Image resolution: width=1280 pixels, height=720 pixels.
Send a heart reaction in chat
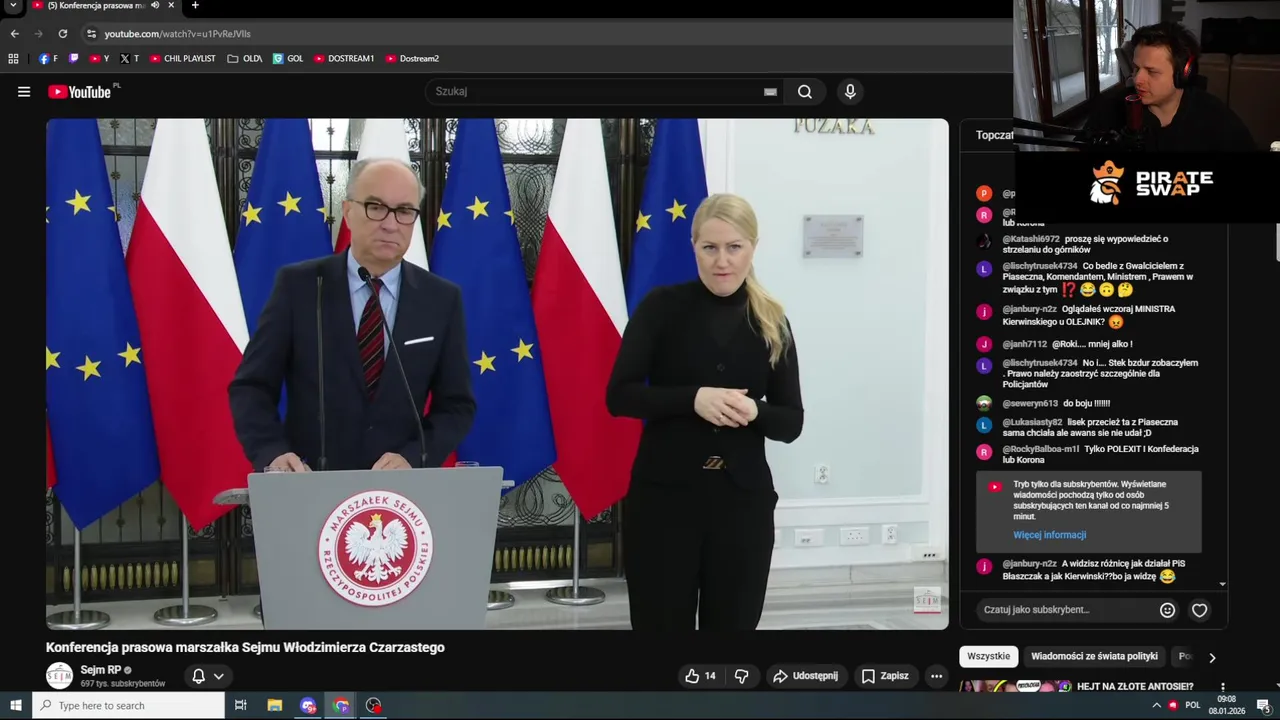1200,610
